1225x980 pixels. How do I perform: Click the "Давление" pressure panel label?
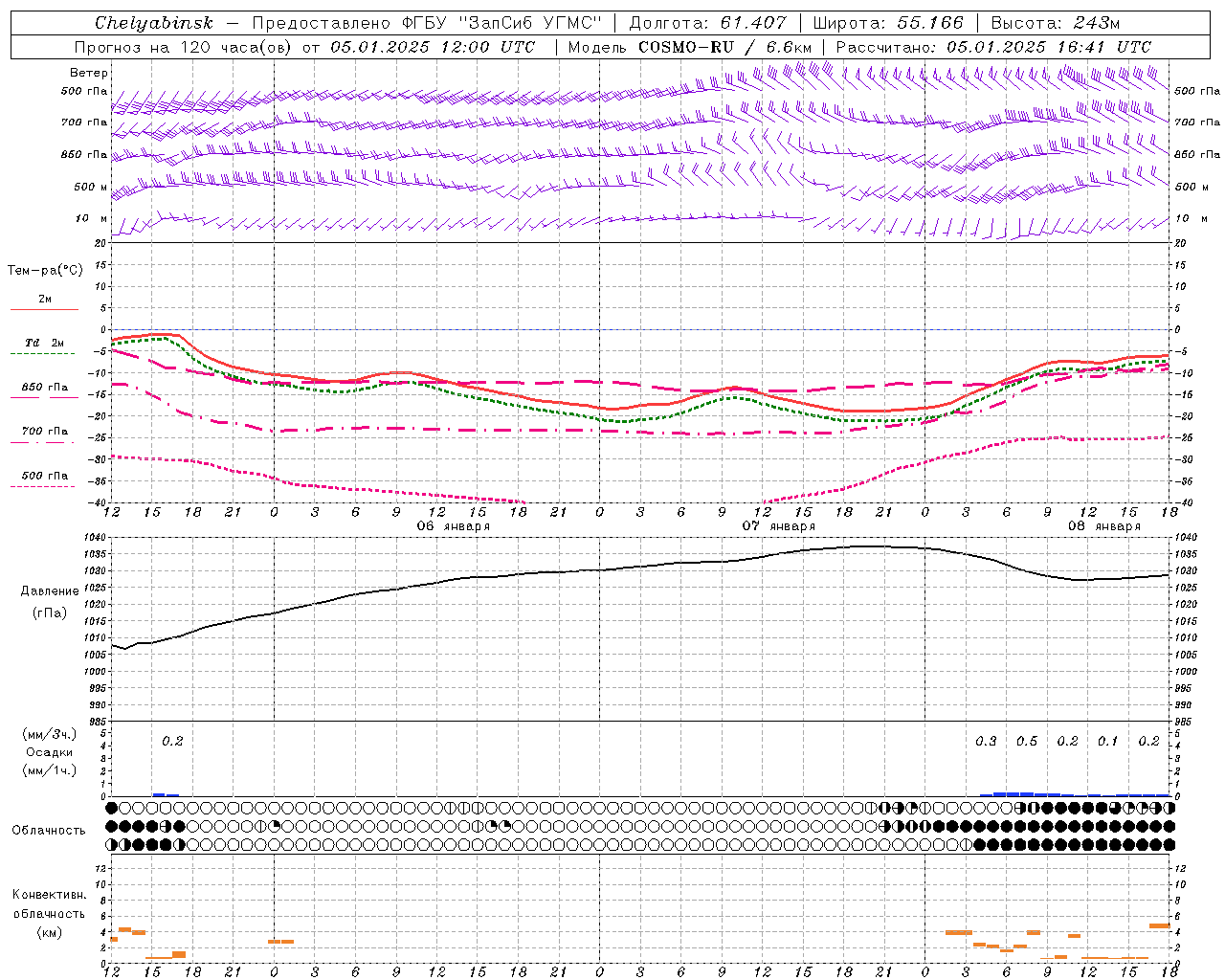(49, 591)
